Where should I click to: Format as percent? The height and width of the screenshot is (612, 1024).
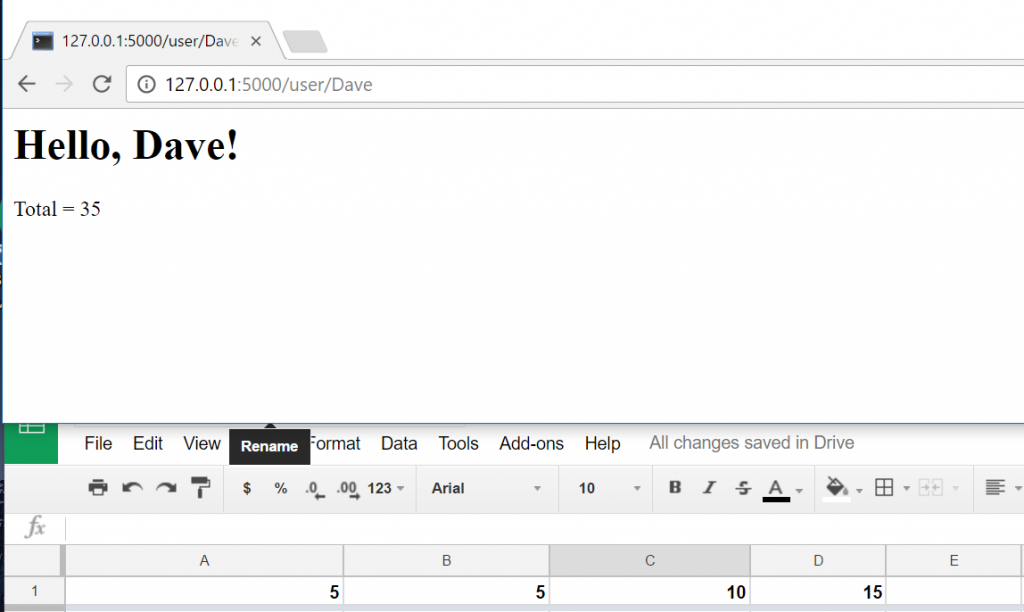click(x=281, y=488)
